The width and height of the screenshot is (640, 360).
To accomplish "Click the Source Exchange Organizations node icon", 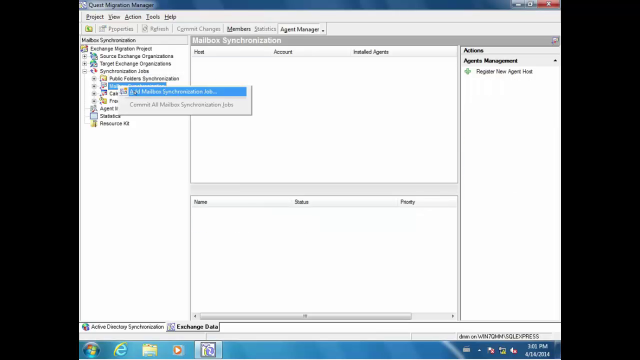I will point(94,56).
